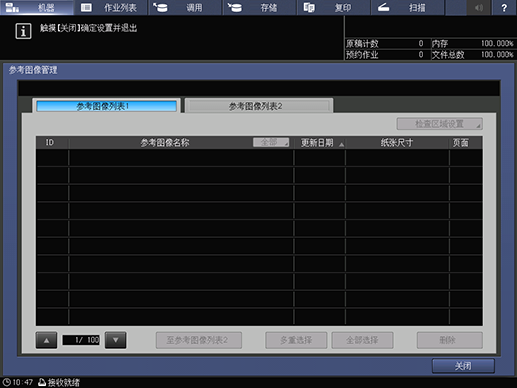
Task: Switch to the 扫描 scan tab
Action: tap(408, 7)
